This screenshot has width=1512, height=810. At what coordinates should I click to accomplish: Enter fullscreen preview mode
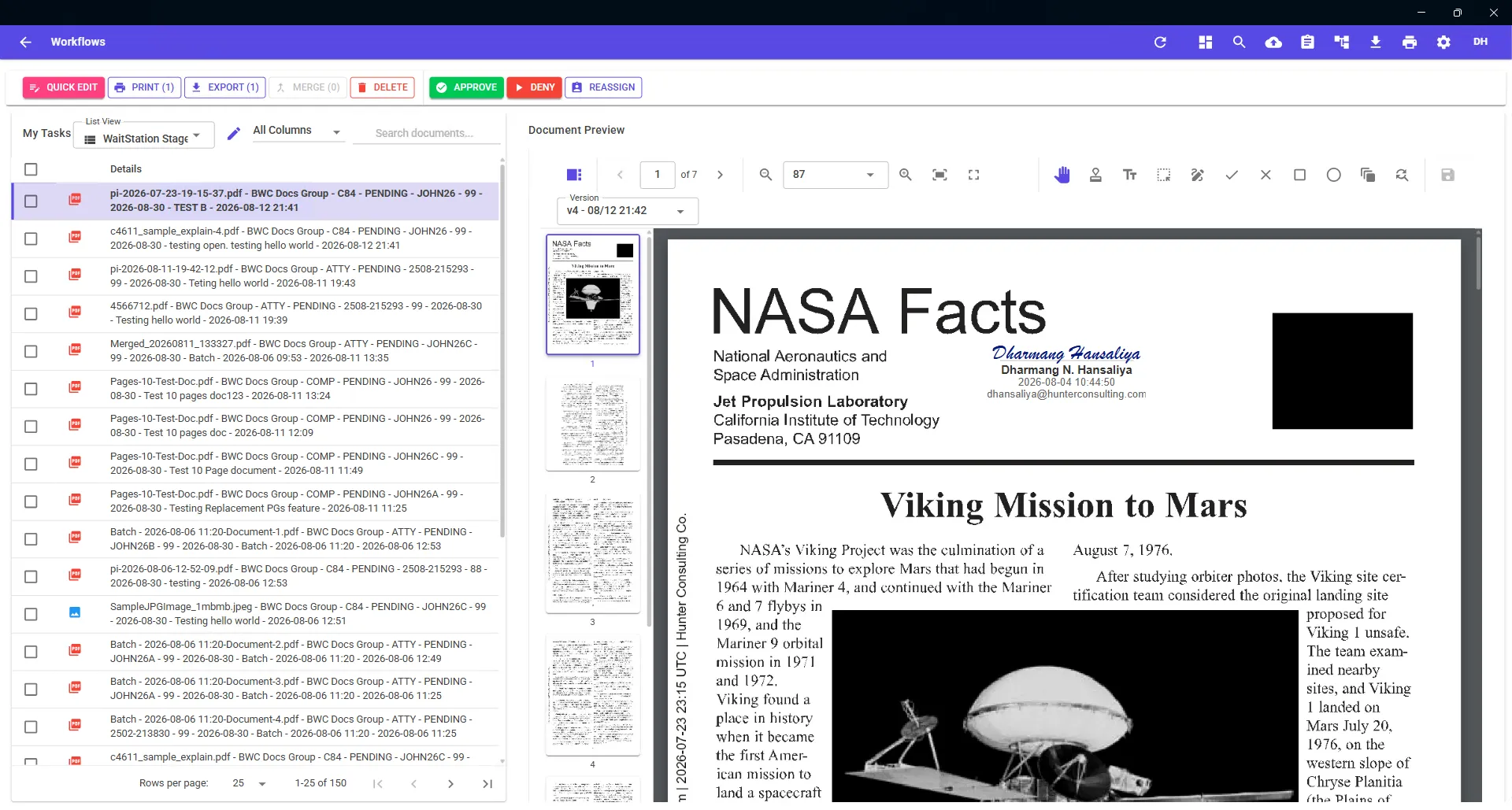click(974, 175)
